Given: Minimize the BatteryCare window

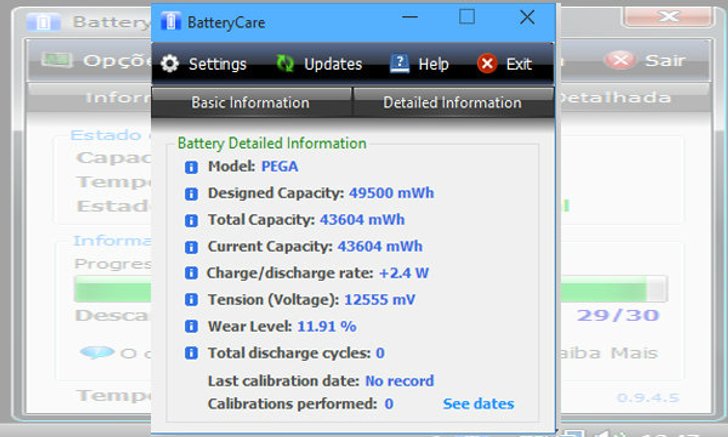Looking at the screenshot, I should point(410,17).
